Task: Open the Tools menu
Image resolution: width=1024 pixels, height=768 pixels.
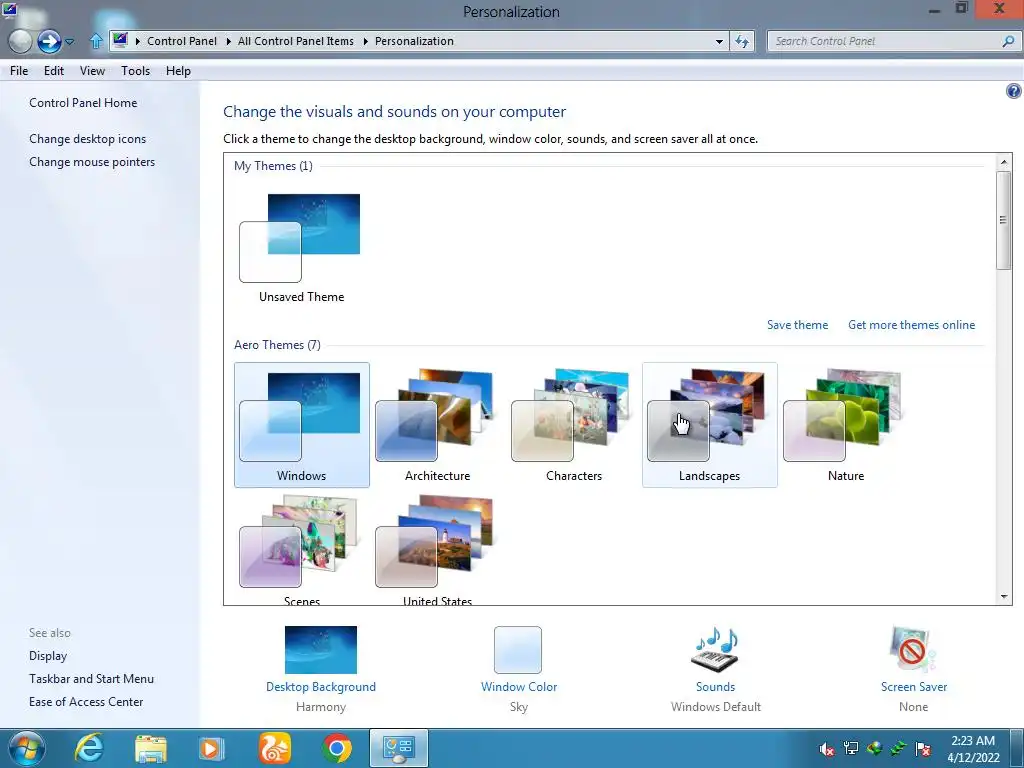Action: pyautogui.click(x=135, y=71)
